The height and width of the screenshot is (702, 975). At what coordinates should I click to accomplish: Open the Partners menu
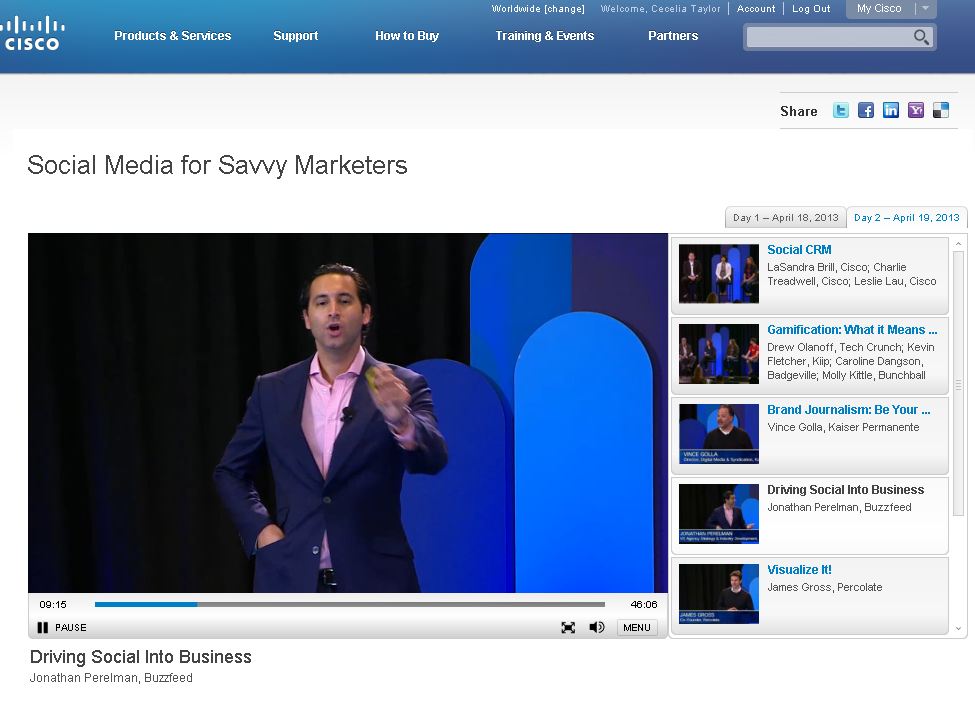(x=673, y=35)
